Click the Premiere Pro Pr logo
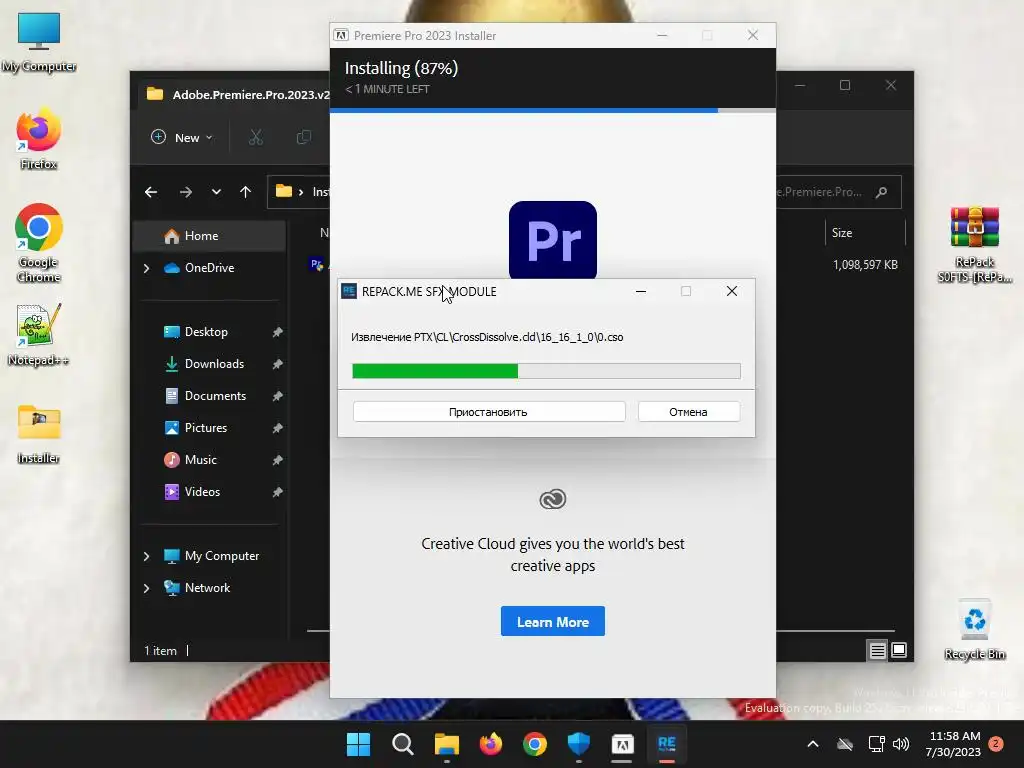Image resolution: width=1024 pixels, height=768 pixels. 552,240
